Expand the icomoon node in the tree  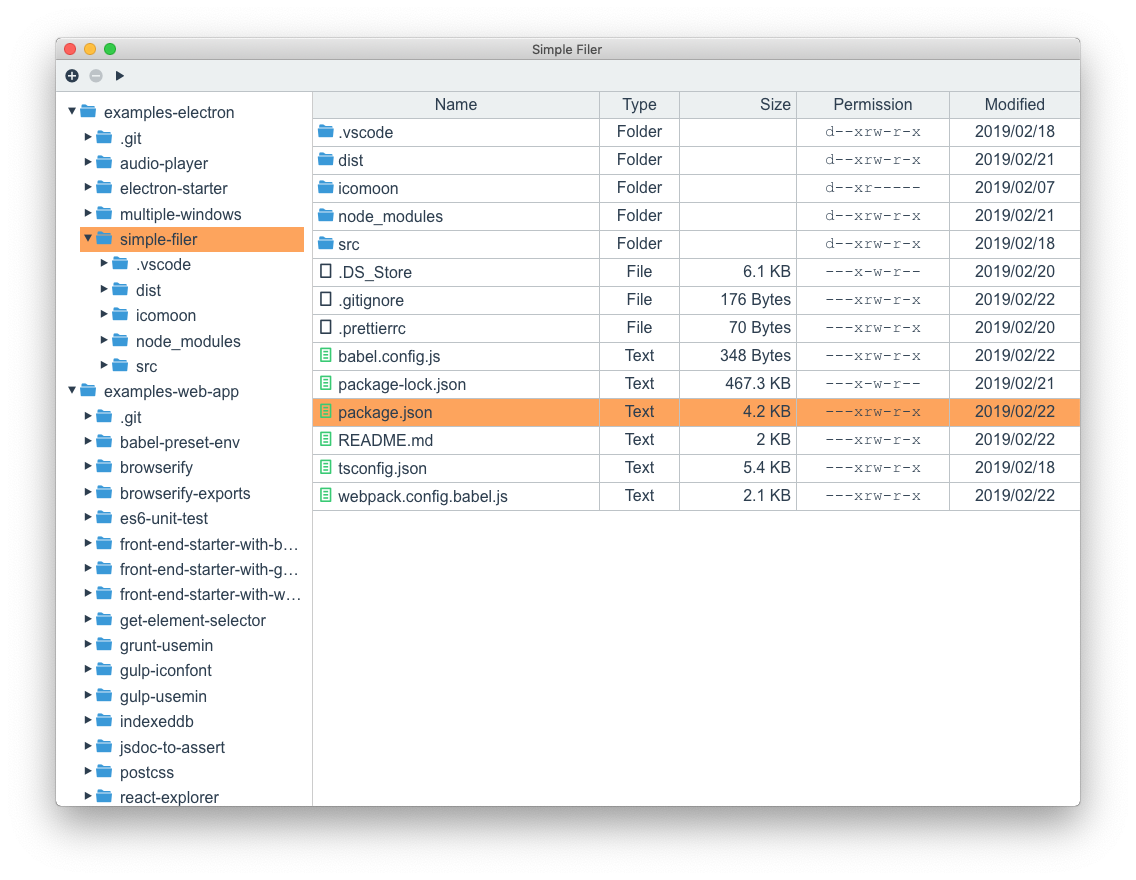click(104, 314)
